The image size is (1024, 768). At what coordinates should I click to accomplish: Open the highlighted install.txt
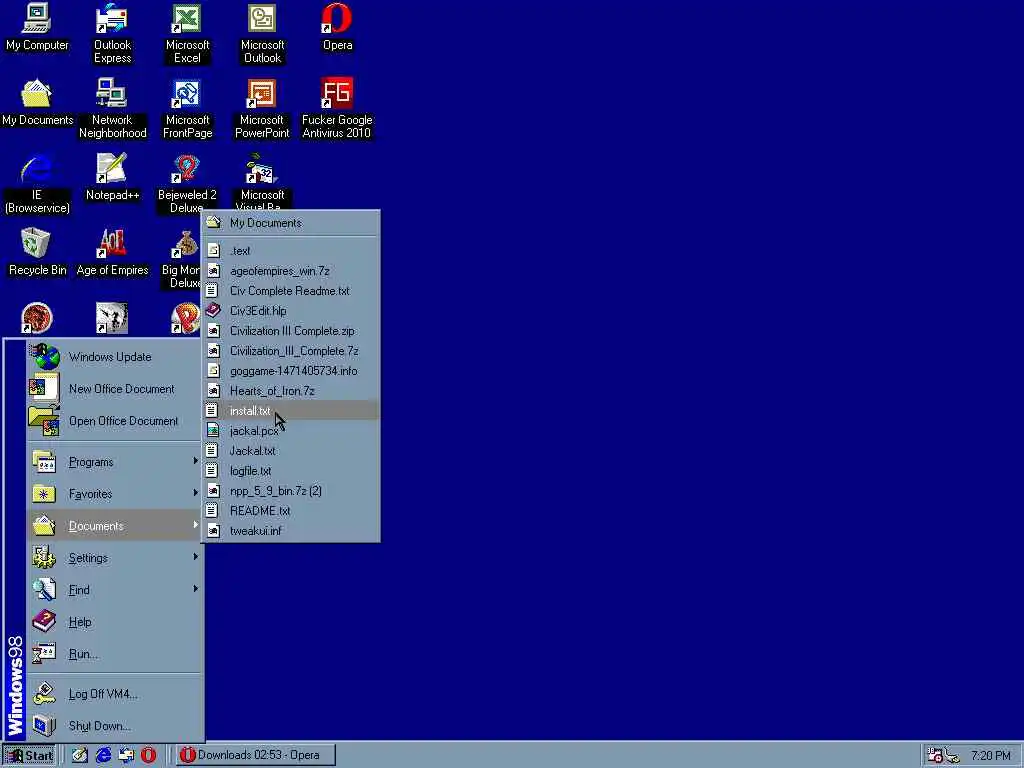tap(291, 411)
